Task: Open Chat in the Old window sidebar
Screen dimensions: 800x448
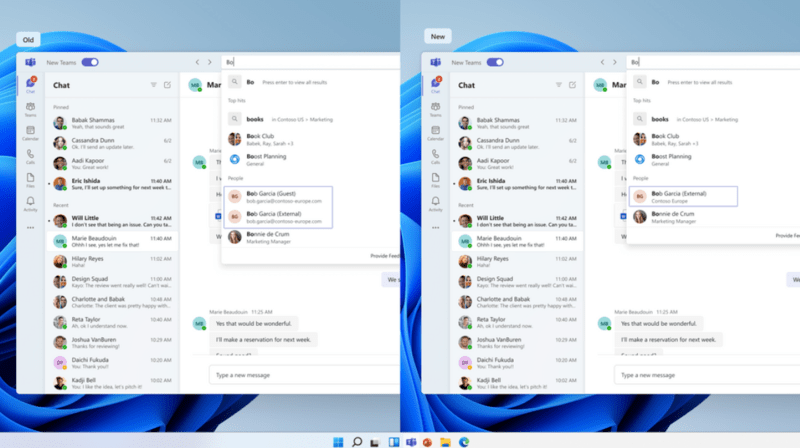Action: [x=31, y=85]
